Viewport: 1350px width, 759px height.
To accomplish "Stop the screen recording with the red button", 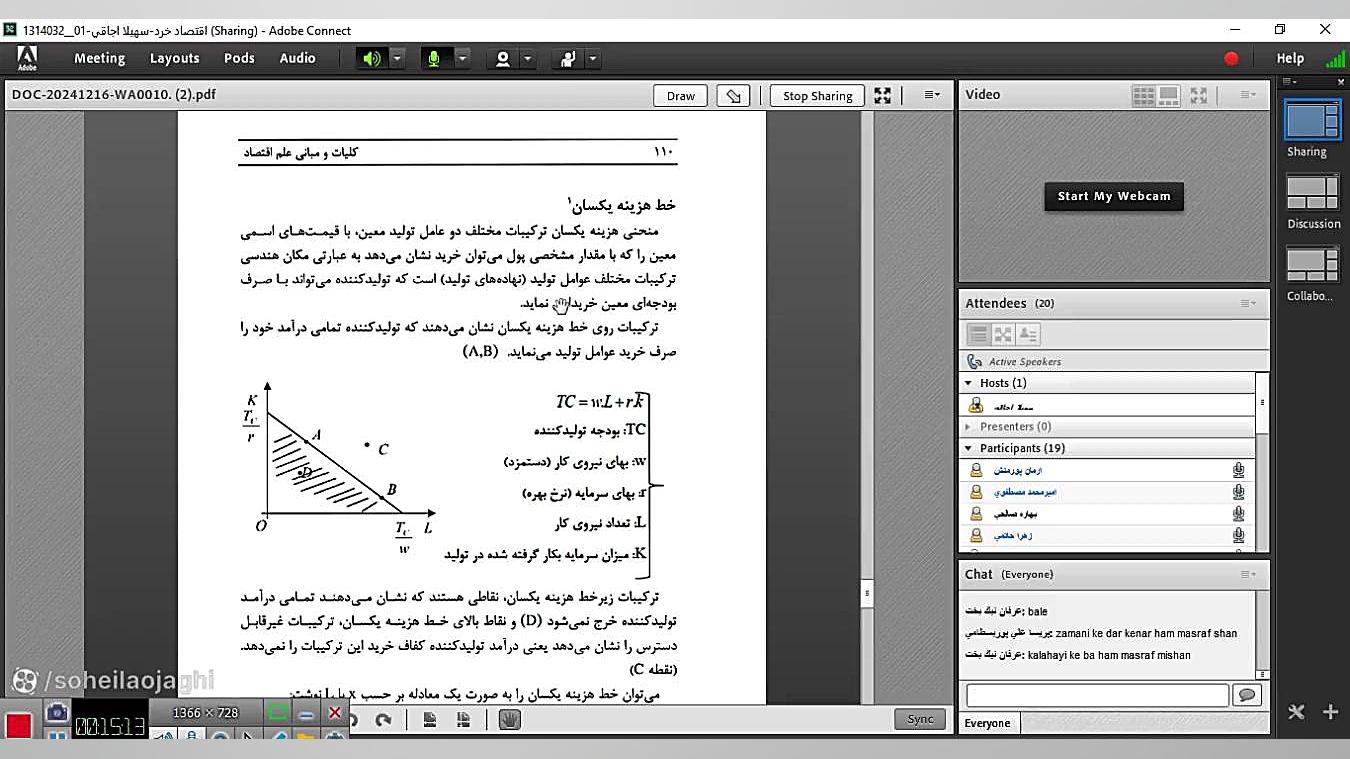I will point(18,726).
